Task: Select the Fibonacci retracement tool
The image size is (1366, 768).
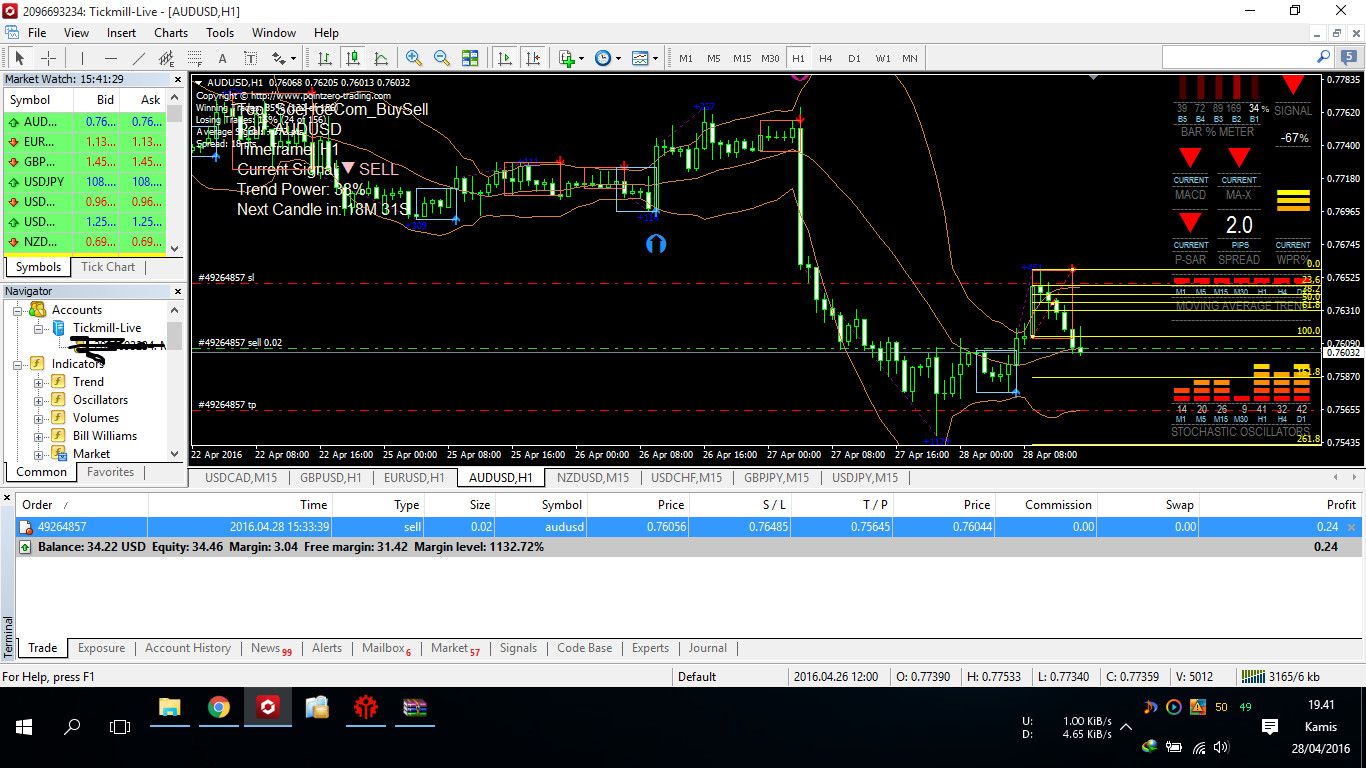Action: [194, 58]
